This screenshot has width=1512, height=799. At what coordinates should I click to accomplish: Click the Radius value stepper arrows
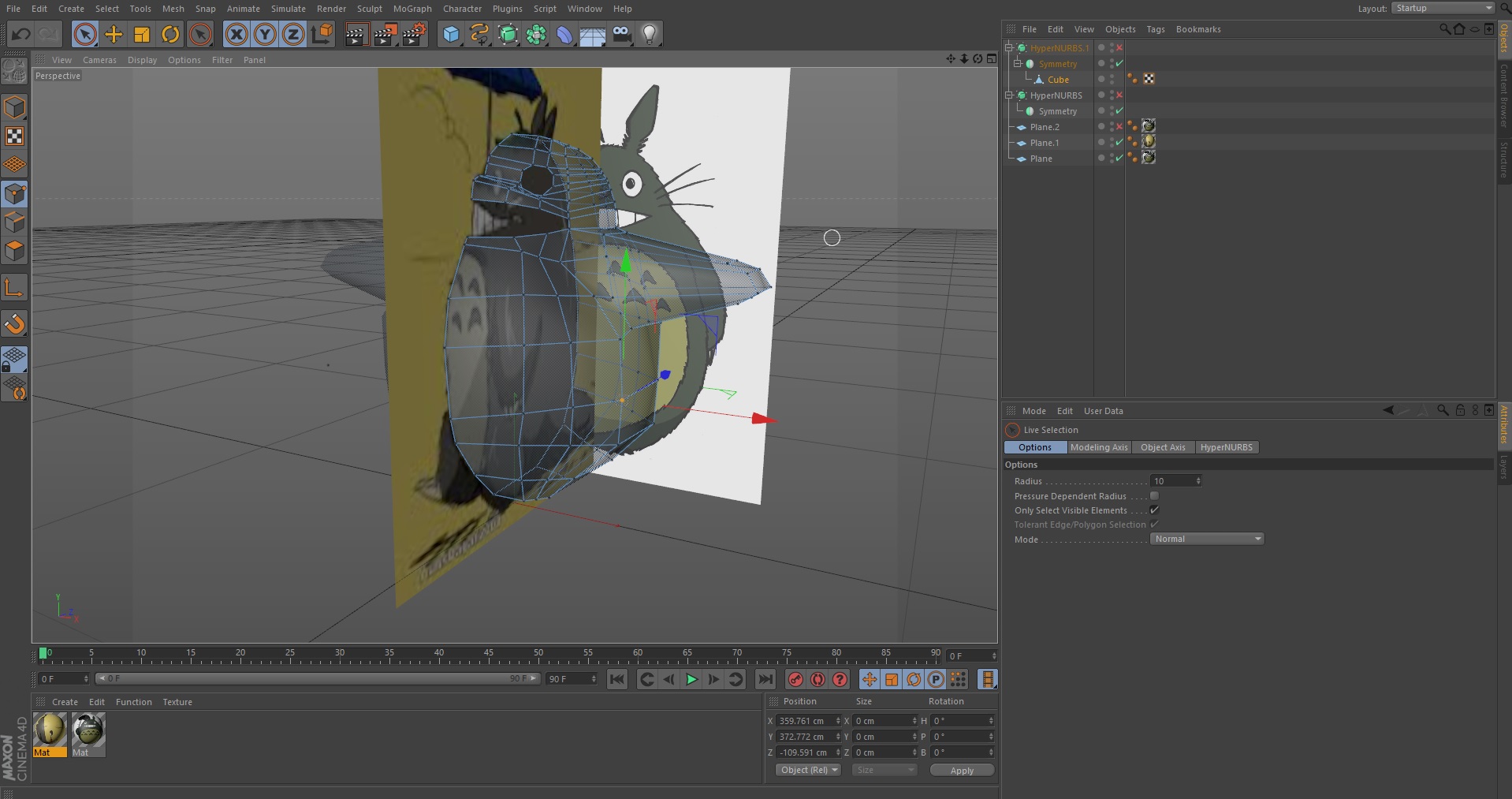[1198, 481]
